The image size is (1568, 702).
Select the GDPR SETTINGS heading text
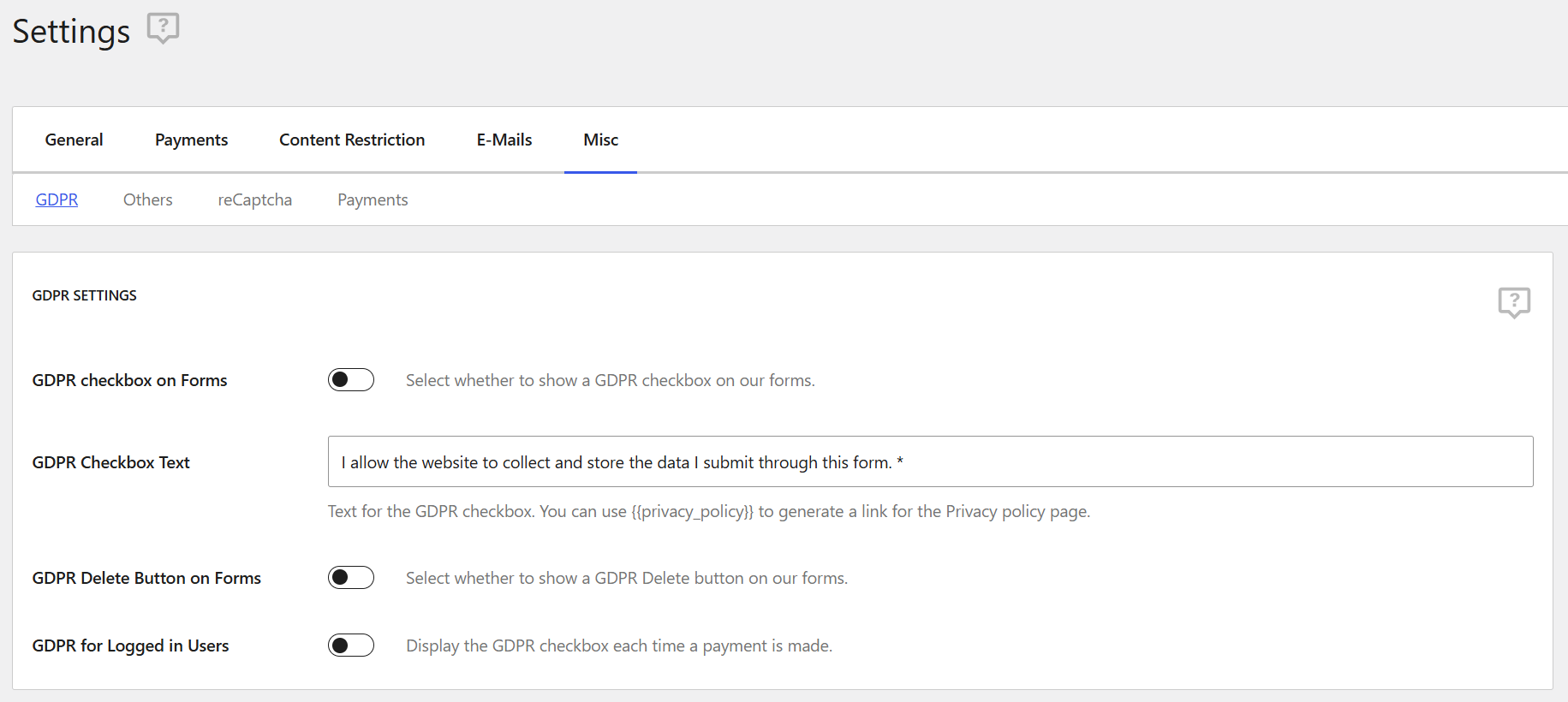(84, 295)
